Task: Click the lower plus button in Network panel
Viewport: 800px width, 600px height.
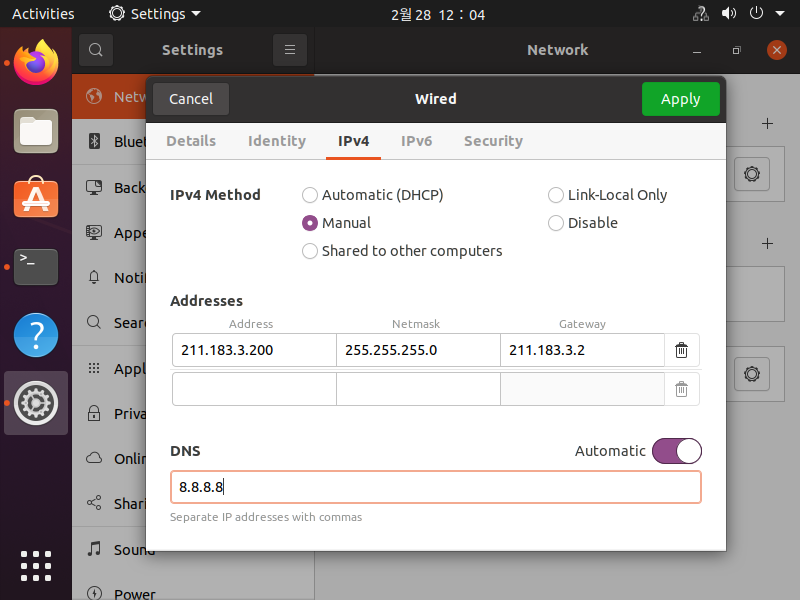Action: [767, 243]
